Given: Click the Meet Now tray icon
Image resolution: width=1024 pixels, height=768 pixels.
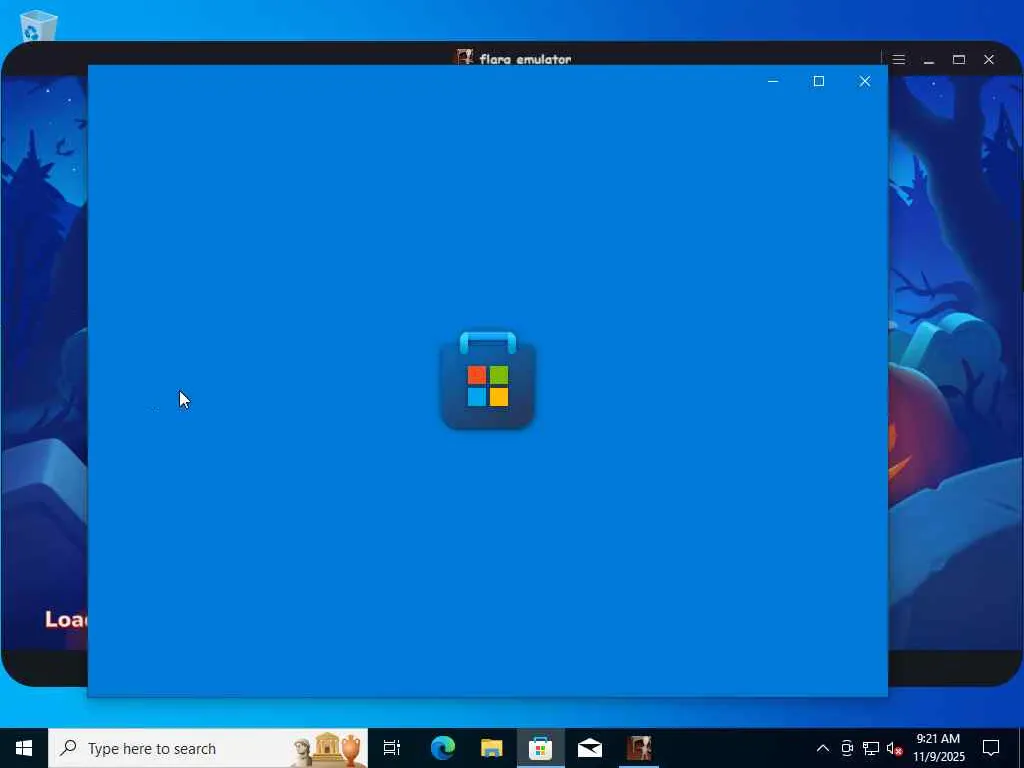Looking at the screenshot, I should pyautogui.click(x=847, y=748).
